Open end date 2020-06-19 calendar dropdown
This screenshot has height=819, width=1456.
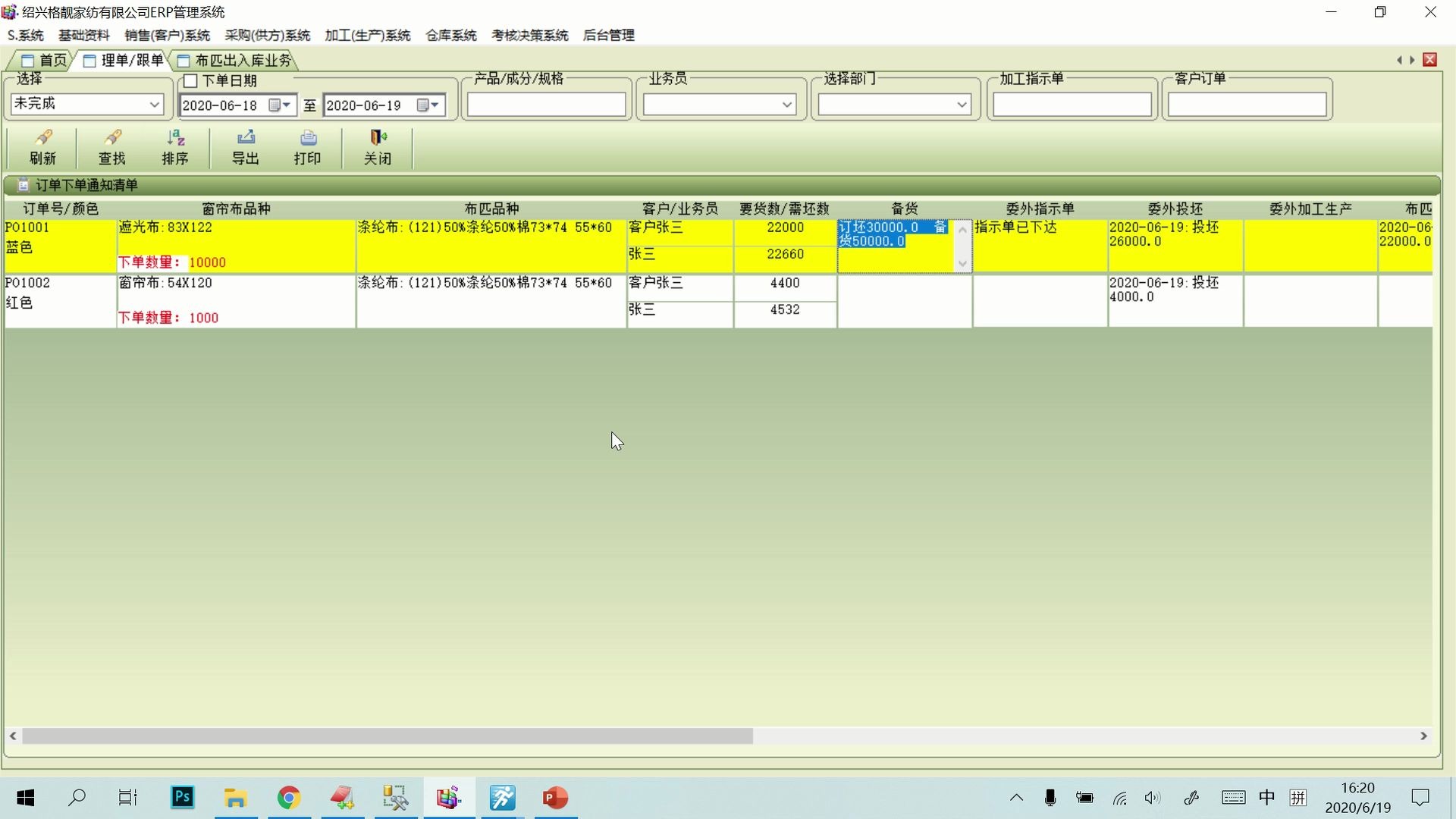pos(428,105)
